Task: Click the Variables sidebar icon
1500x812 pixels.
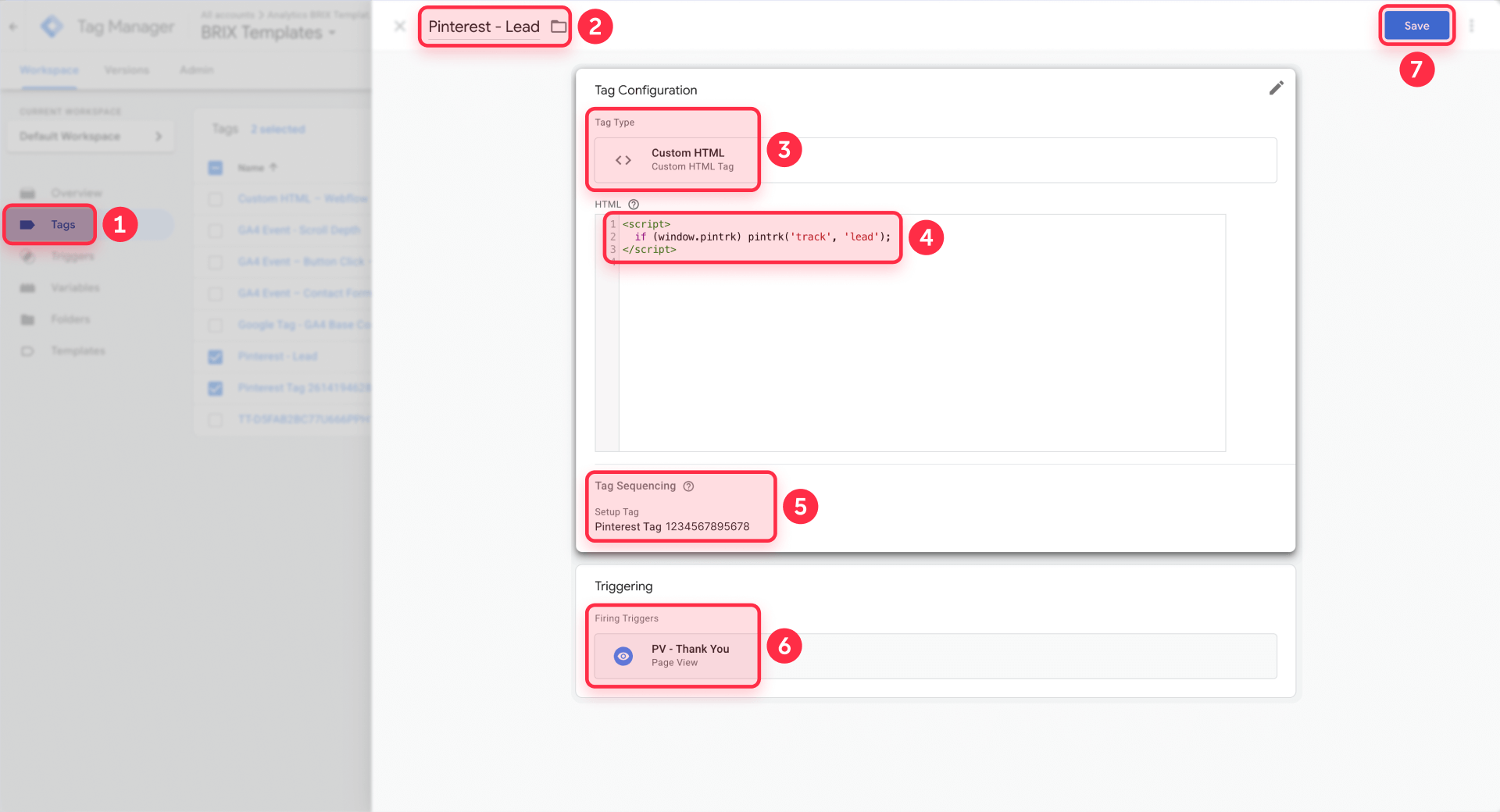Action: 27,288
